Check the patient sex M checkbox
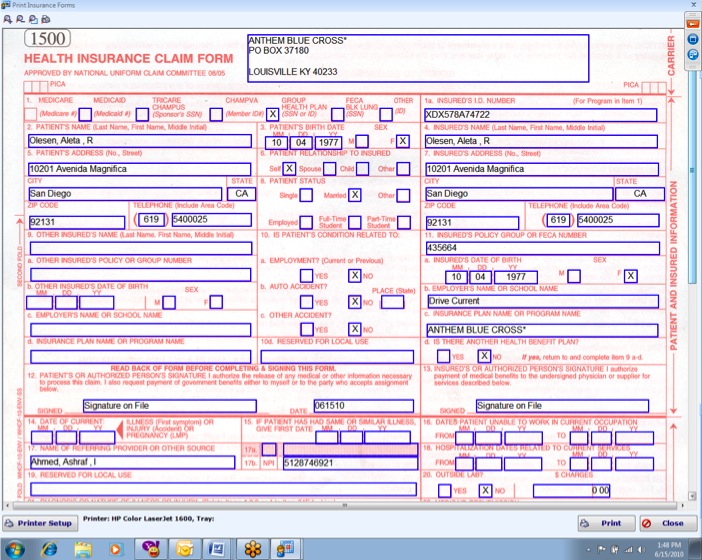The height and width of the screenshot is (560, 702). (362, 141)
